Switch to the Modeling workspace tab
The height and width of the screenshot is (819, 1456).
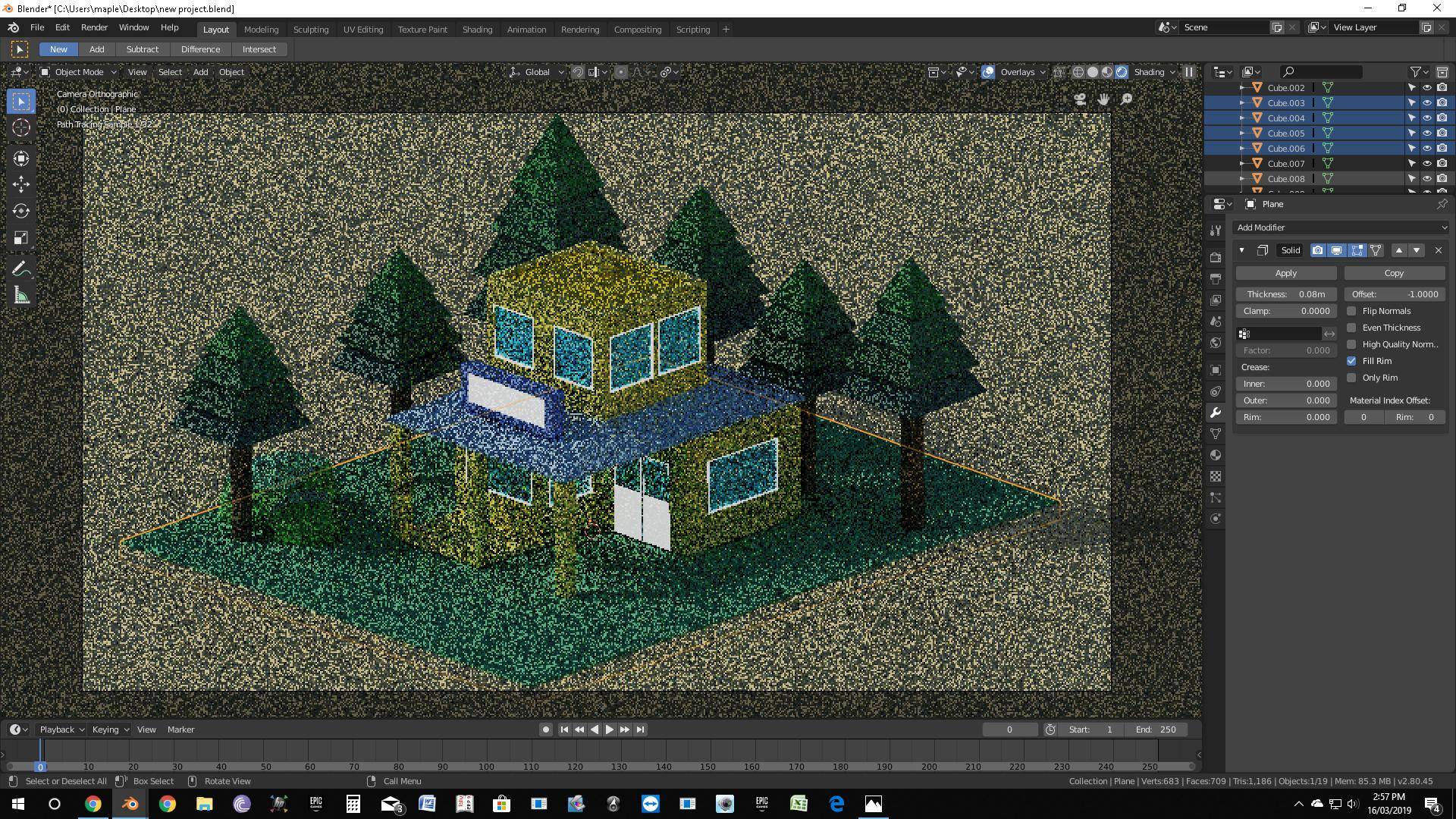[261, 30]
